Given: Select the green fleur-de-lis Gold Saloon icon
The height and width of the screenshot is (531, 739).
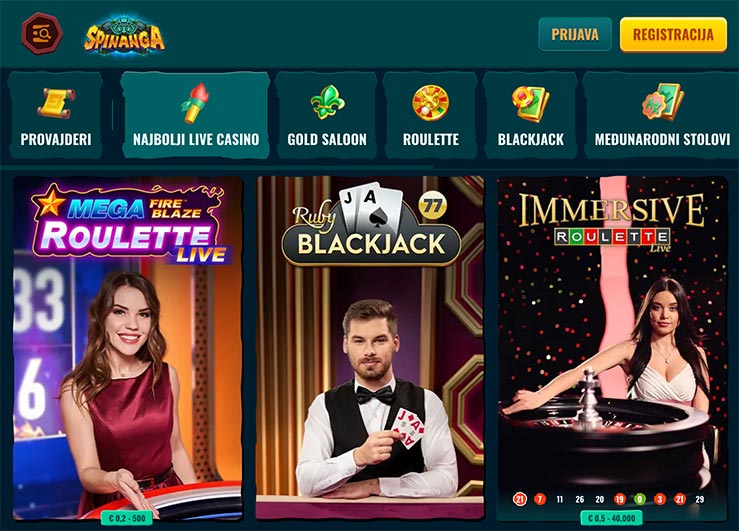Looking at the screenshot, I should 327,102.
